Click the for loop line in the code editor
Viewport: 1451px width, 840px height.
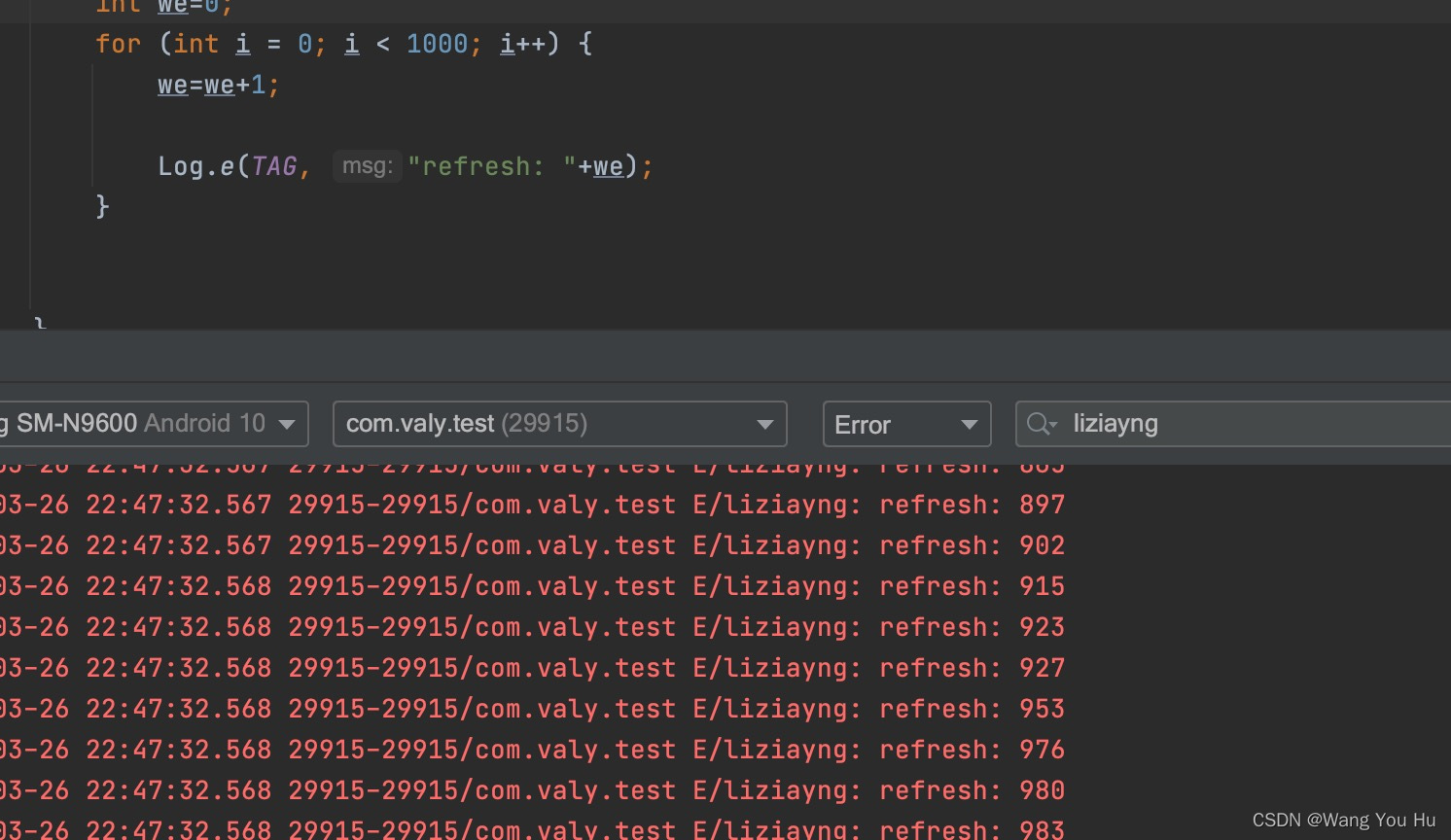(x=344, y=44)
